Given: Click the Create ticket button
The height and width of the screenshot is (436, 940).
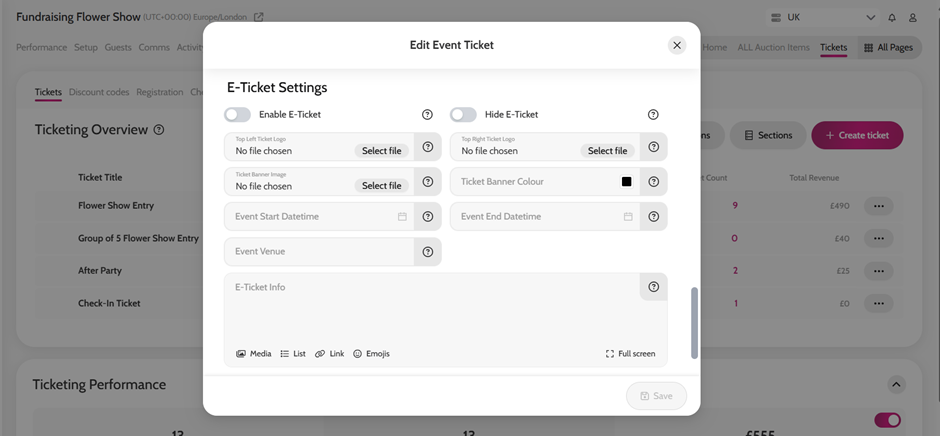Looking at the screenshot, I should (857, 135).
